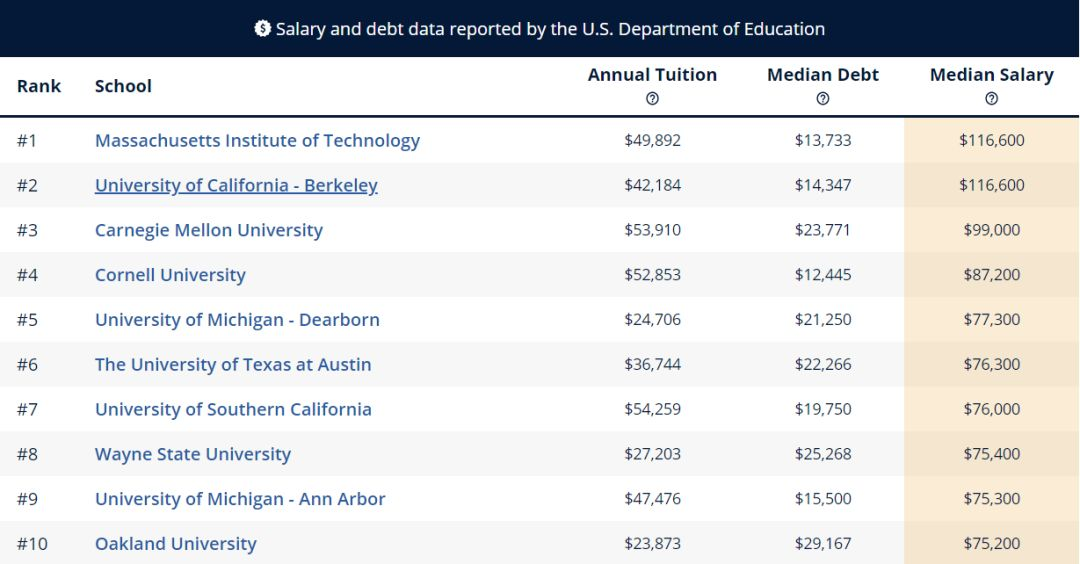Click the help icon under Median Debt
Viewport: 1080px width, 564px height.
click(x=822, y=99)
